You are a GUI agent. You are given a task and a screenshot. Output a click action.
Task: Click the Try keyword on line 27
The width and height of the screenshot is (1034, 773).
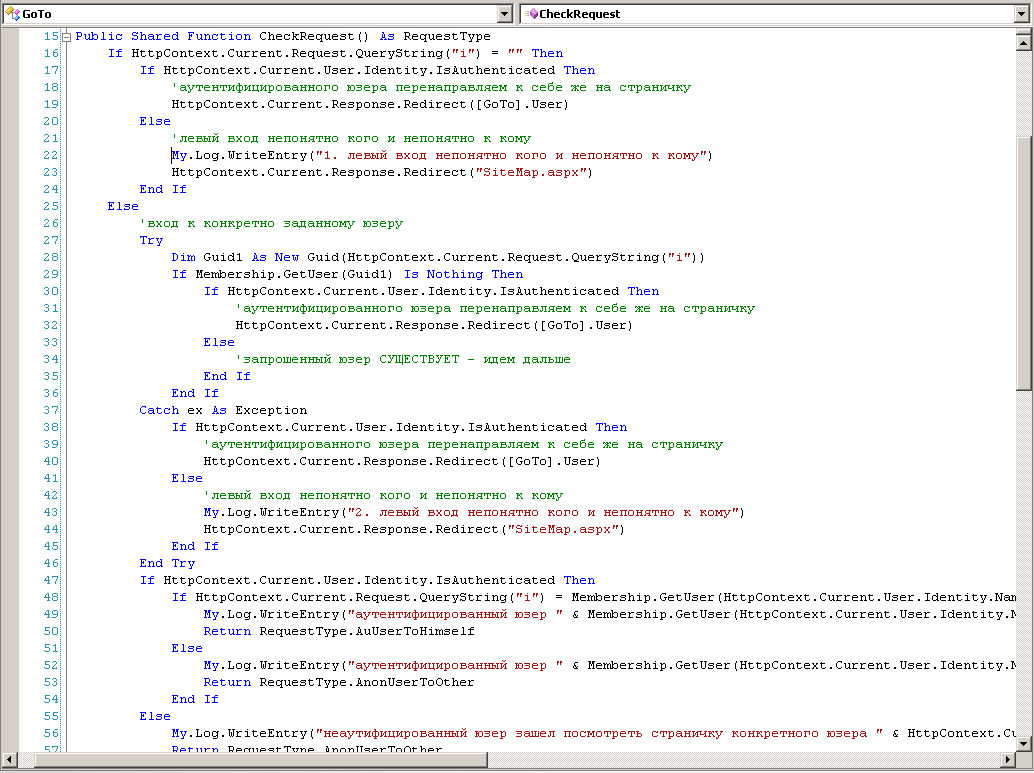pos(151,241)
